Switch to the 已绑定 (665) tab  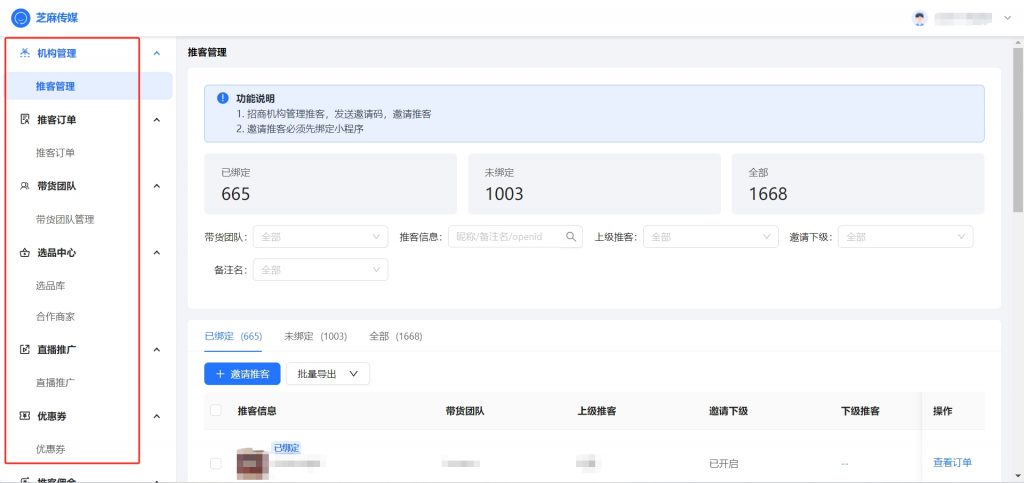click(233, 337)
